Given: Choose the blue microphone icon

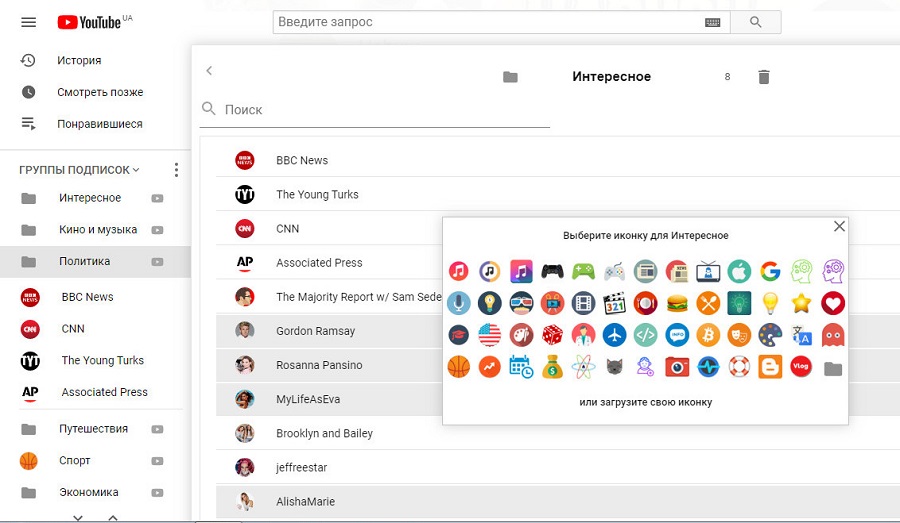Looking at the screenshot, I should tap(459, 303).
